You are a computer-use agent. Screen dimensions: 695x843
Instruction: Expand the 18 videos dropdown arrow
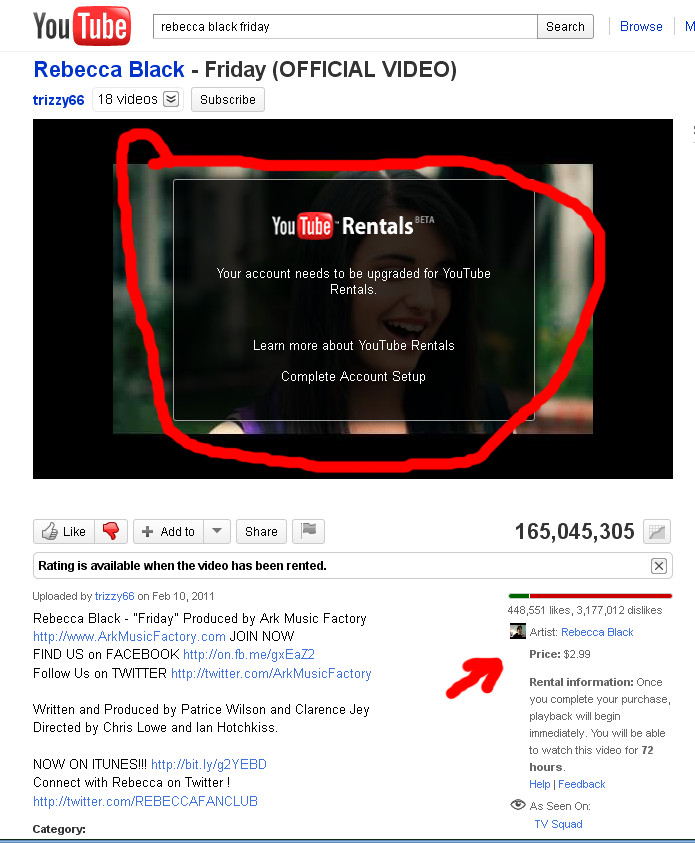[171, 99]
